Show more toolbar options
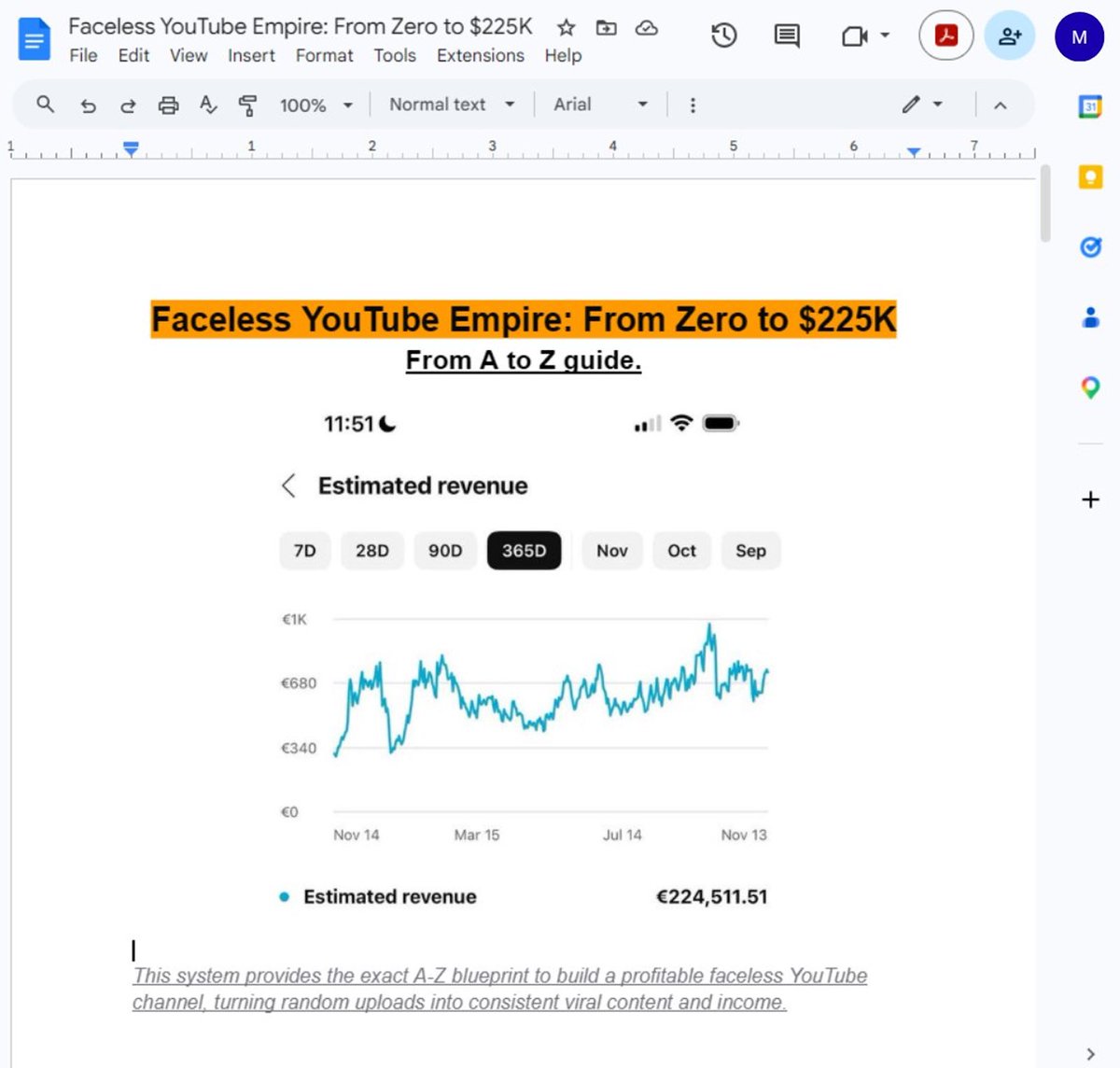1120x1068 pixels. [692, 105]
